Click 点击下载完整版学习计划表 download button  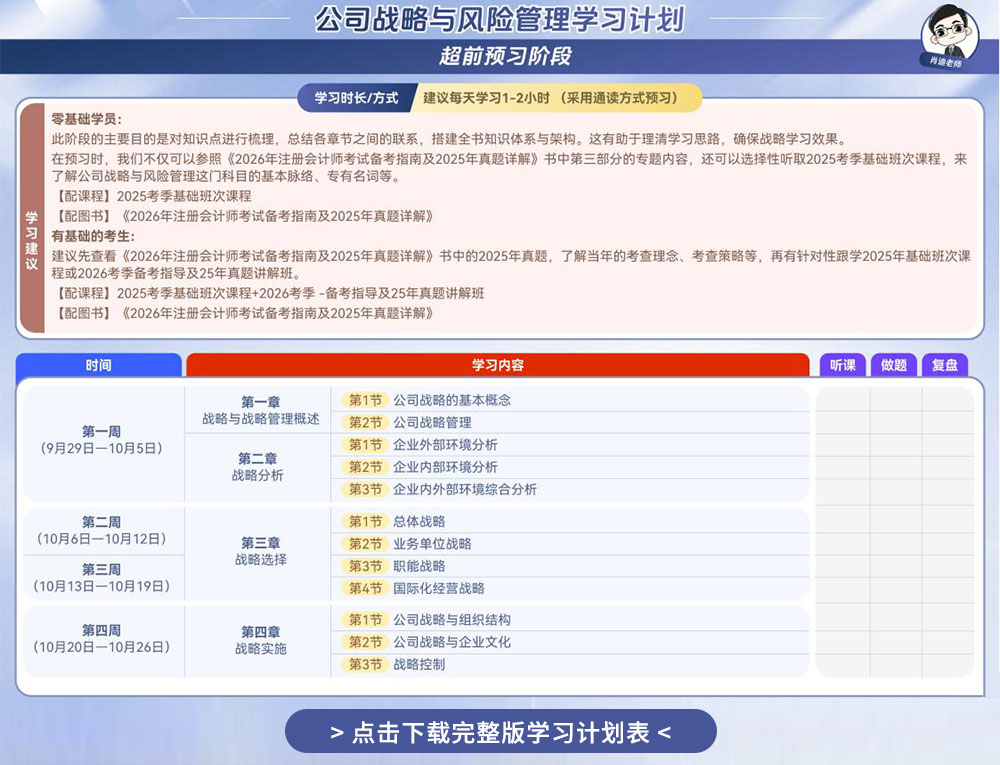coord(500,732)
